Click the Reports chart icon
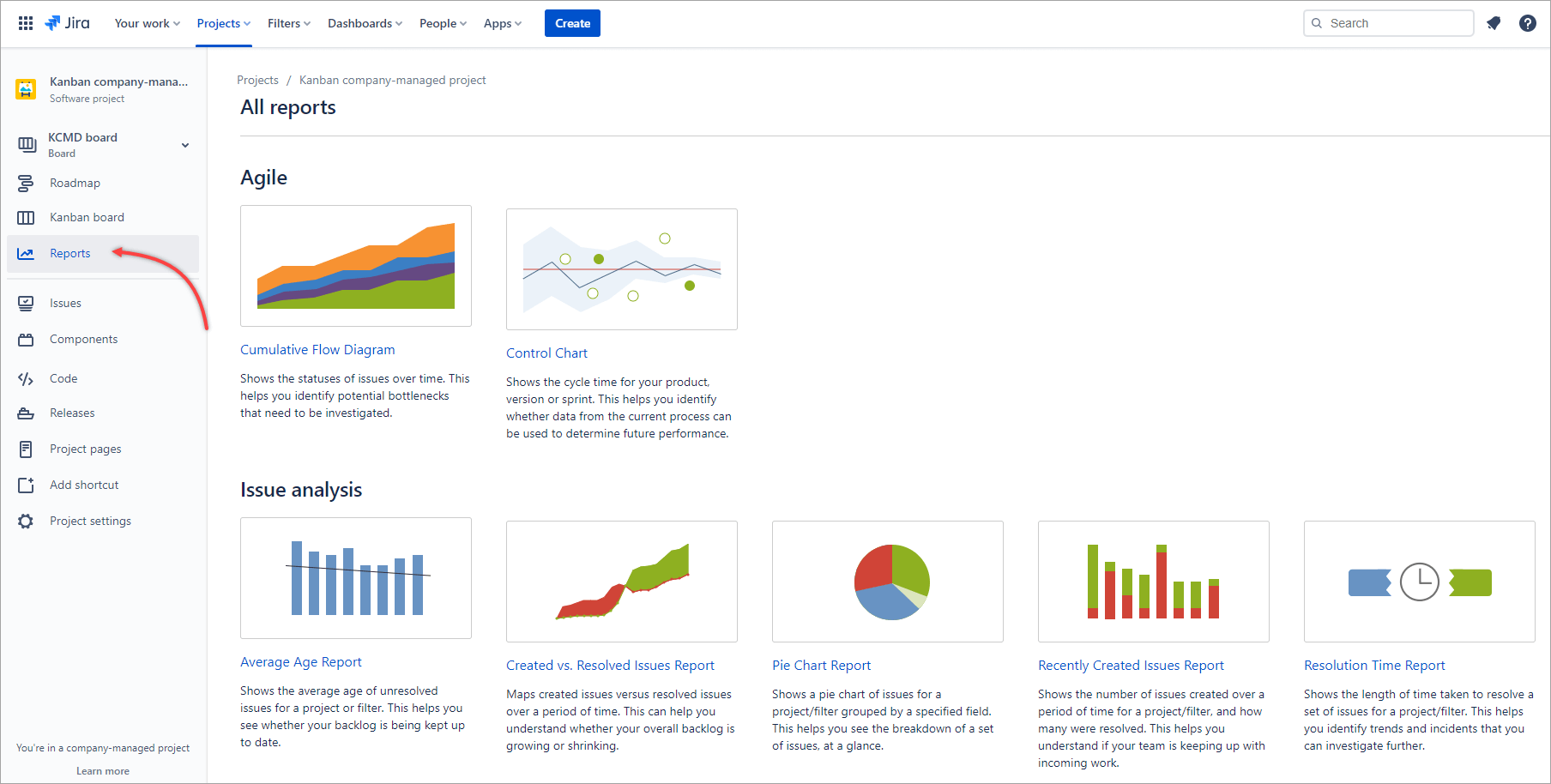The width and height of the screenshot is (1551, 784). (x=27, y=252)
